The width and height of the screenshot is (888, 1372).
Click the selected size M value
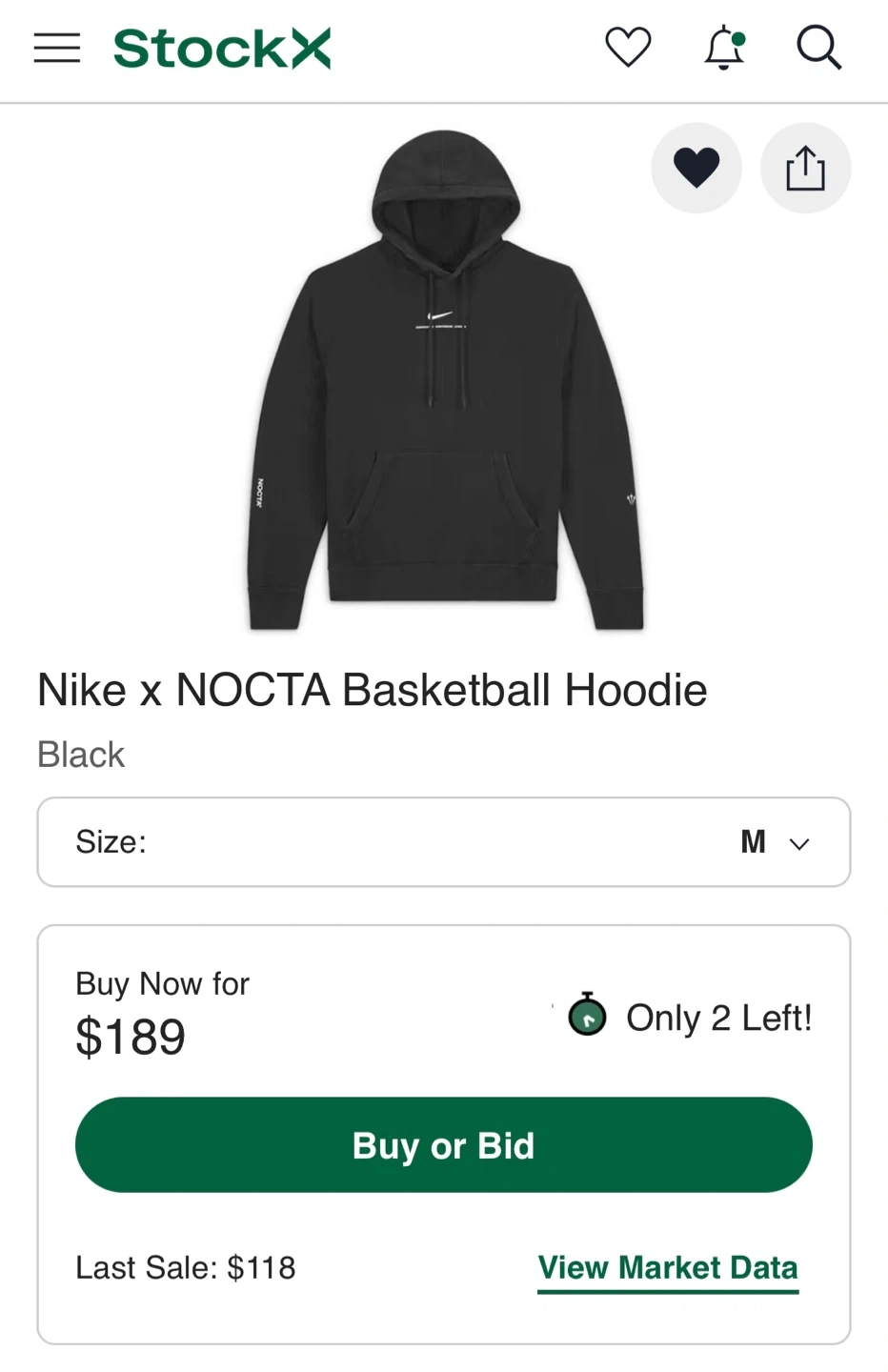[753, 842]
